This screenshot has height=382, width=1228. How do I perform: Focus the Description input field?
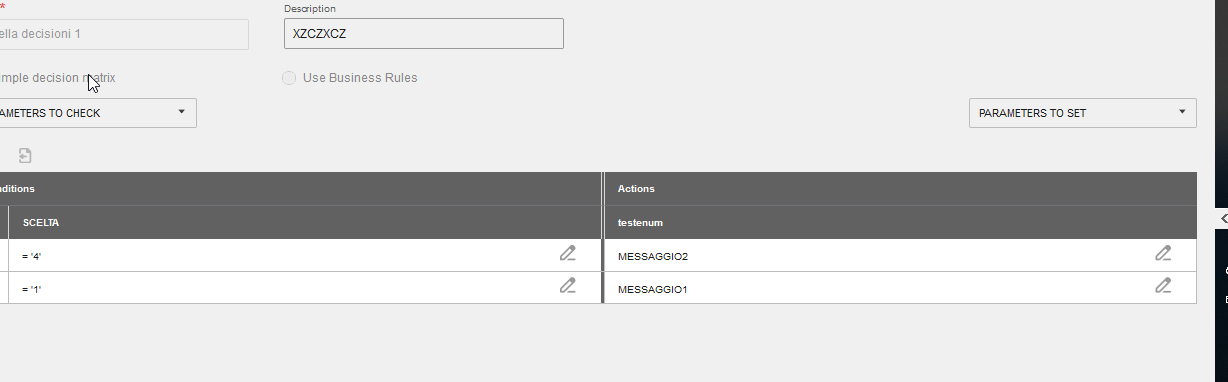coord(423,33)
